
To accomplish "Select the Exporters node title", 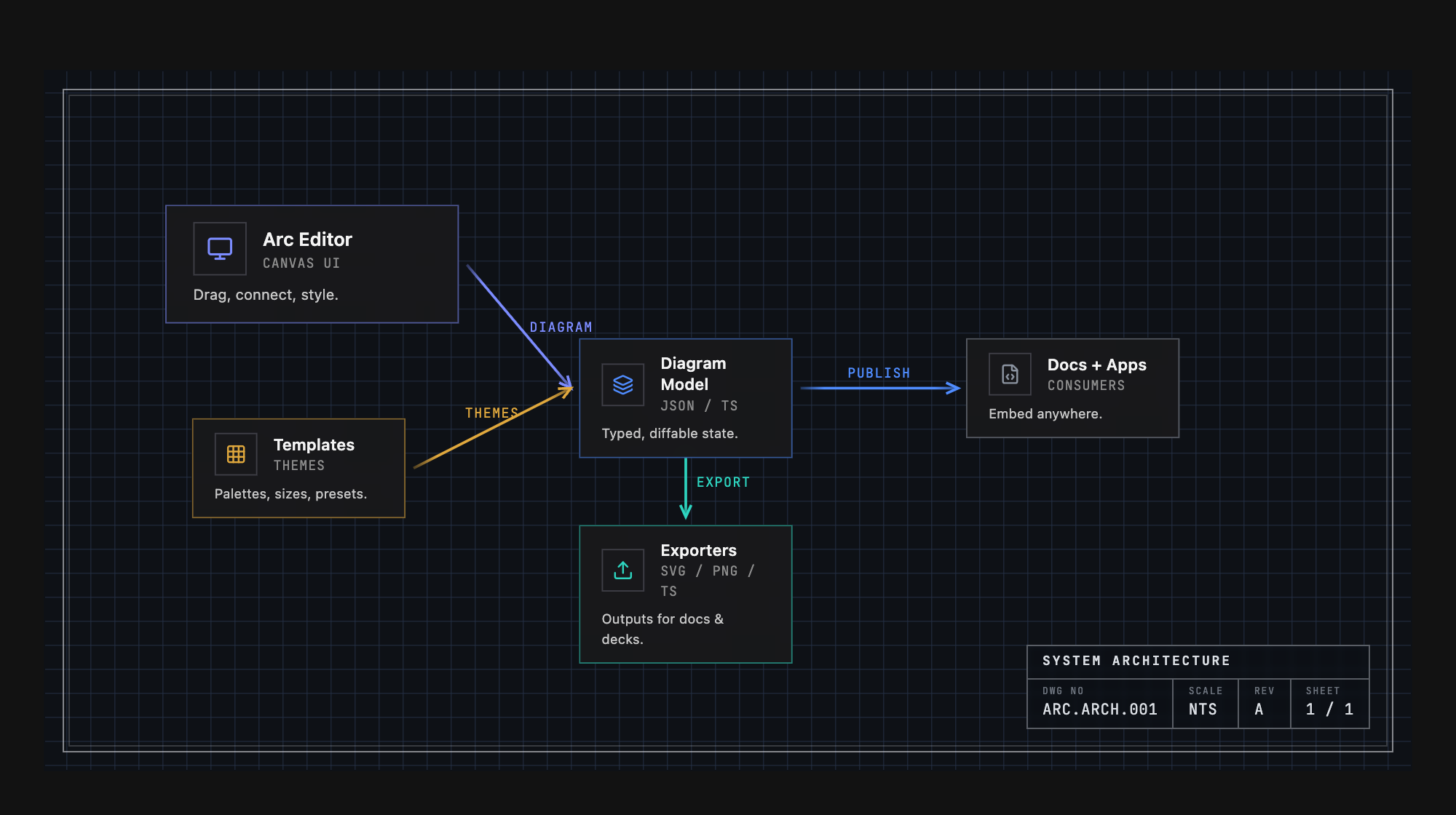I will tap(698, 550).
